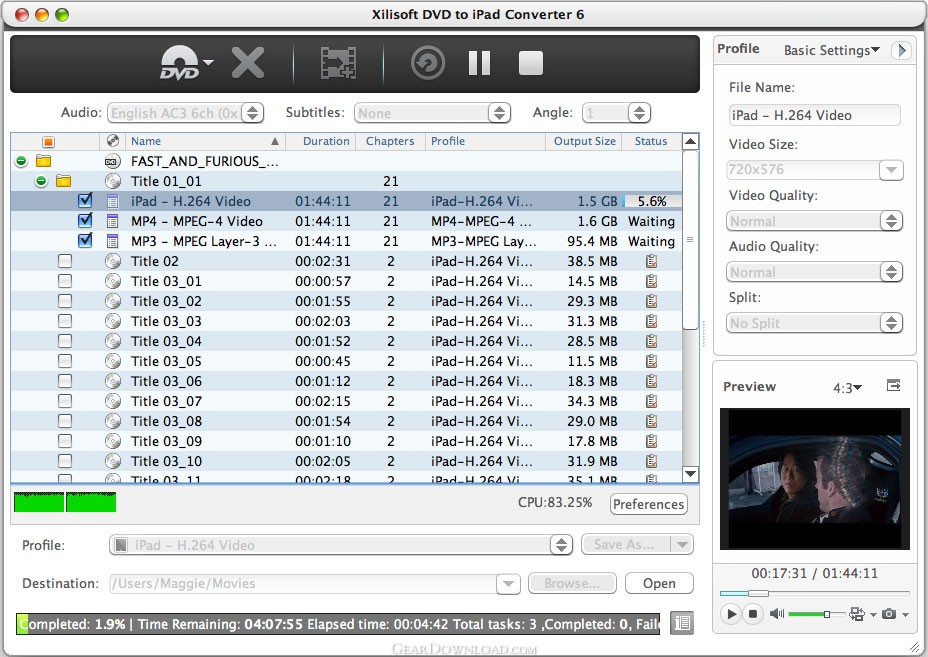Click the Browse... button
The width and height of the screenshot is (928, 657).
(x=572, y=583)
